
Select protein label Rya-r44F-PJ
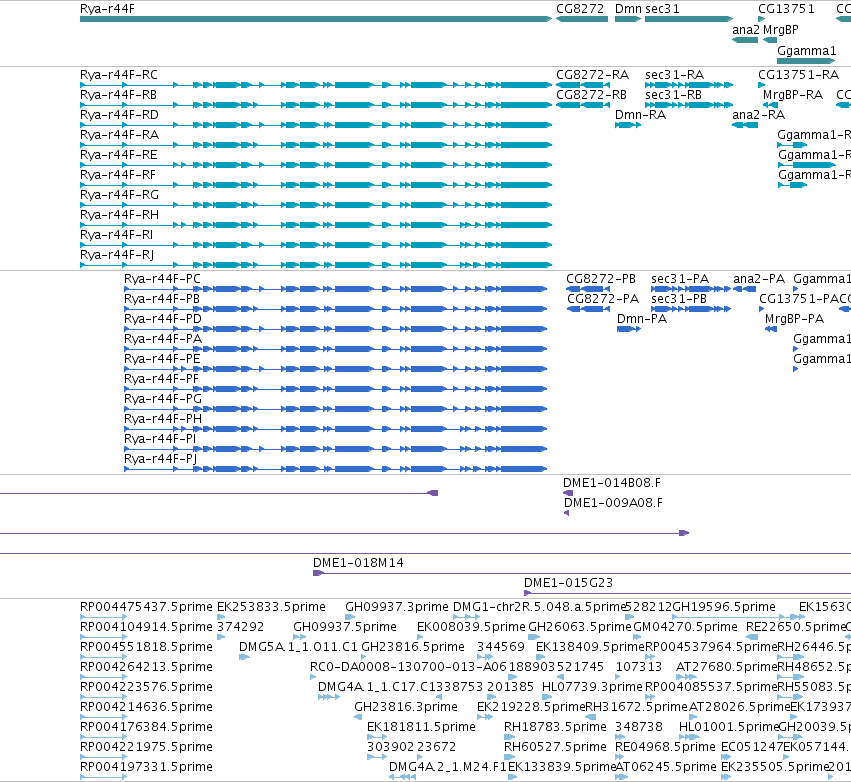point(161,459)
